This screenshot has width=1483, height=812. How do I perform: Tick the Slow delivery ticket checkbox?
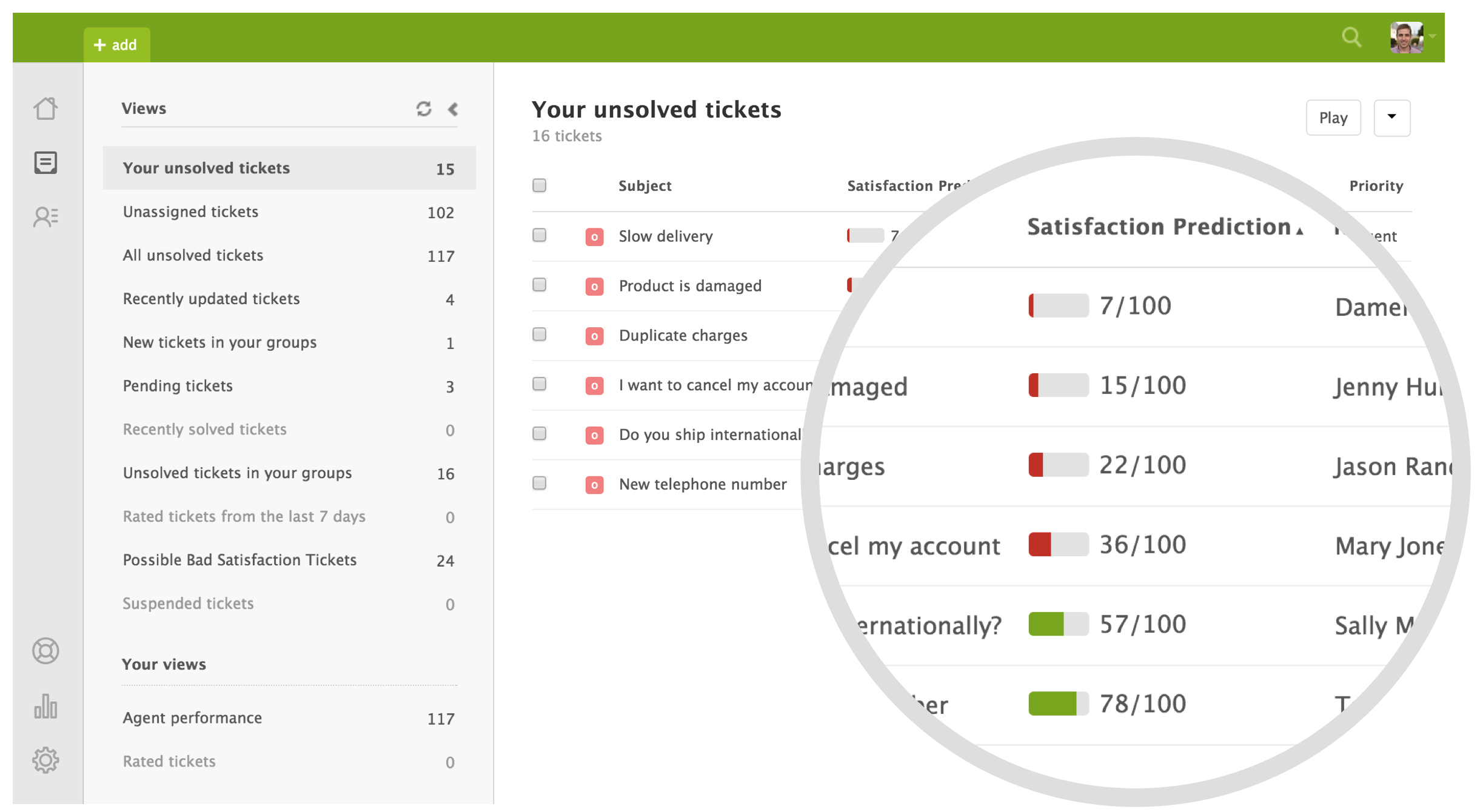click(539, 235)
